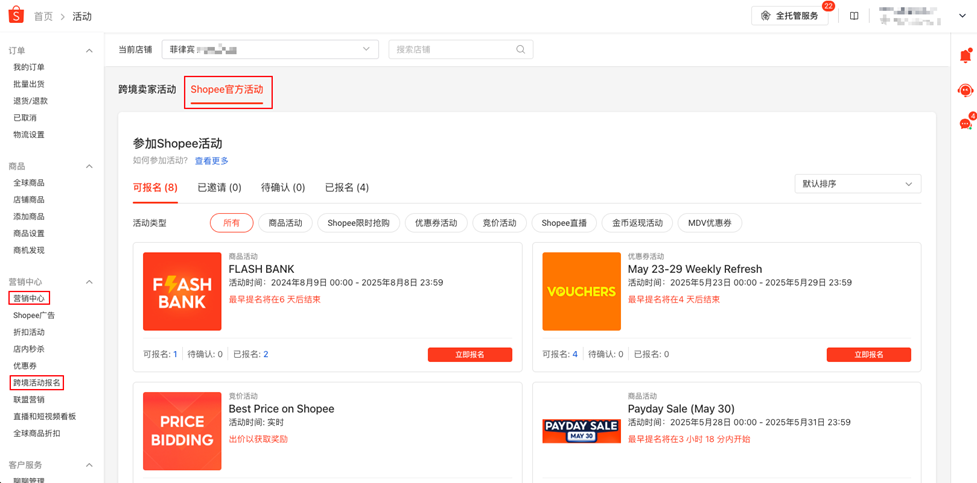Screen dimensions: 977x483
Task: Click FLASH BANK 已报名 count 2
Action: [266, 355]
